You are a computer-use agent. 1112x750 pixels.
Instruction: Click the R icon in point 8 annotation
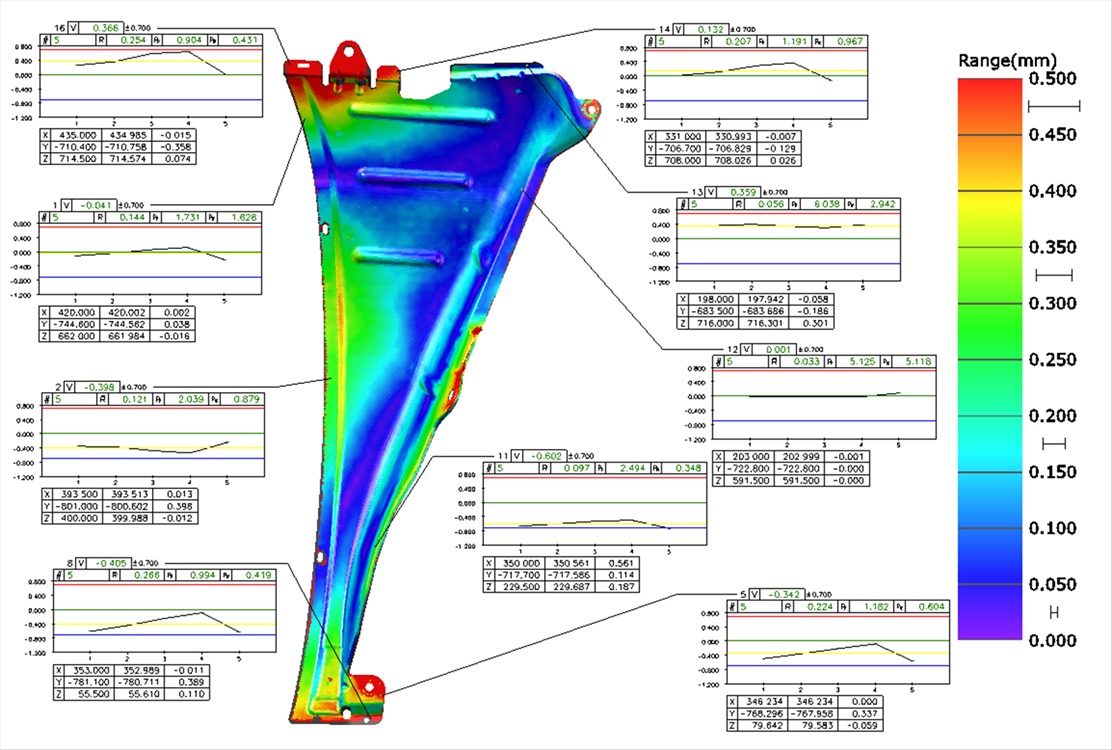115,575
